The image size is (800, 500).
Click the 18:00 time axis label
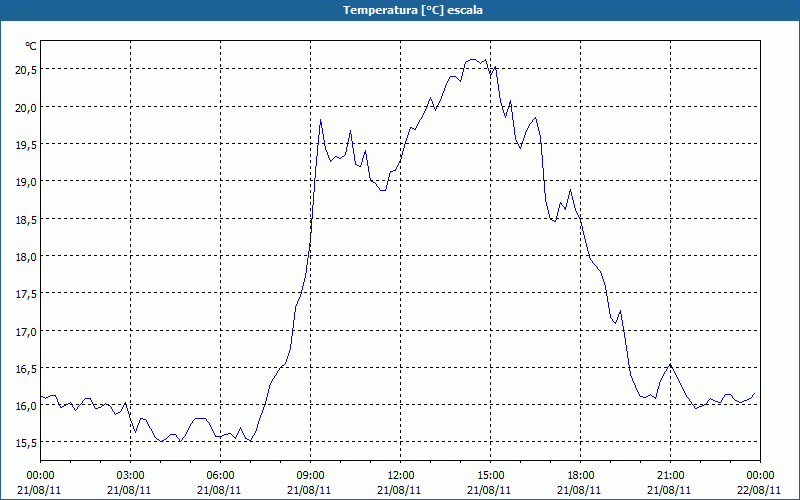581,476
